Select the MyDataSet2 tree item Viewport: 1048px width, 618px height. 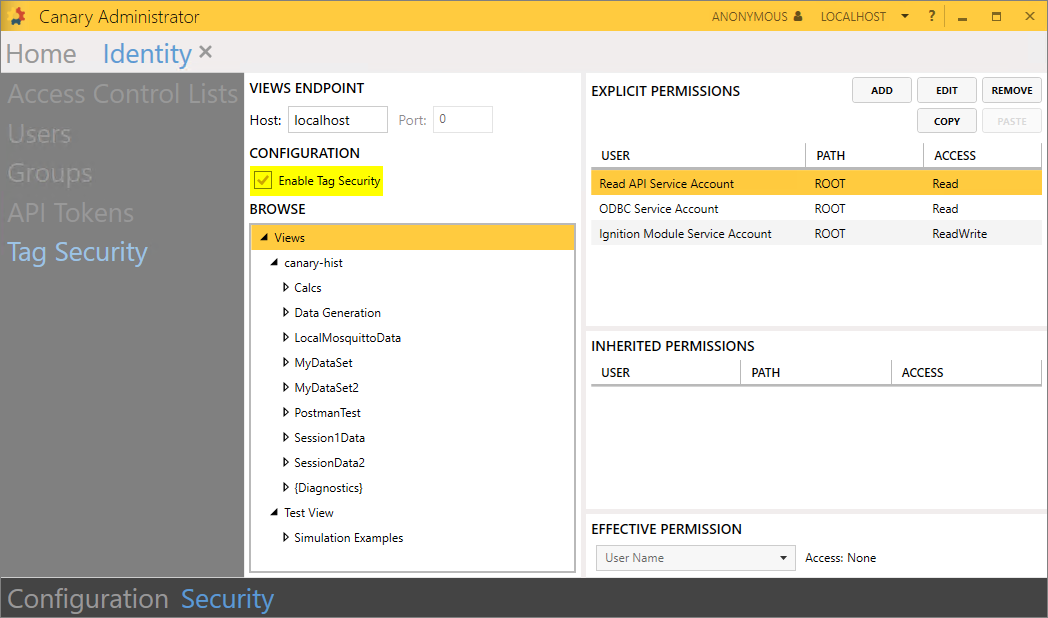point(326,388)
